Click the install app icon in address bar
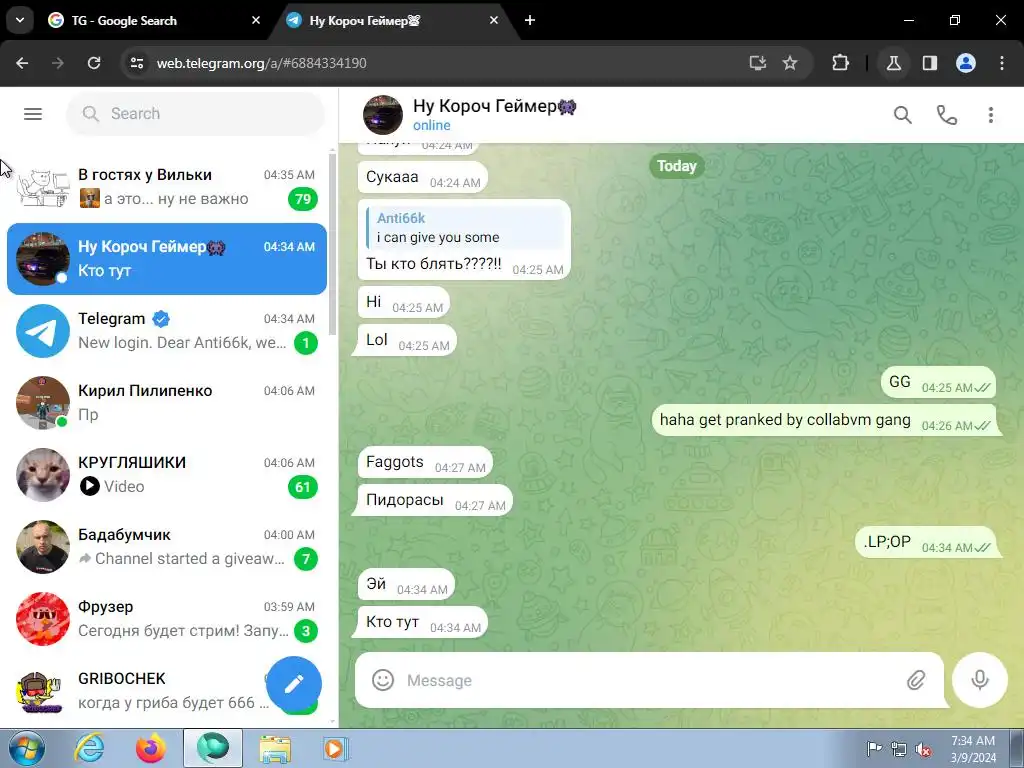This screenshot has width=1024, height=768. (x=758, y=63)
